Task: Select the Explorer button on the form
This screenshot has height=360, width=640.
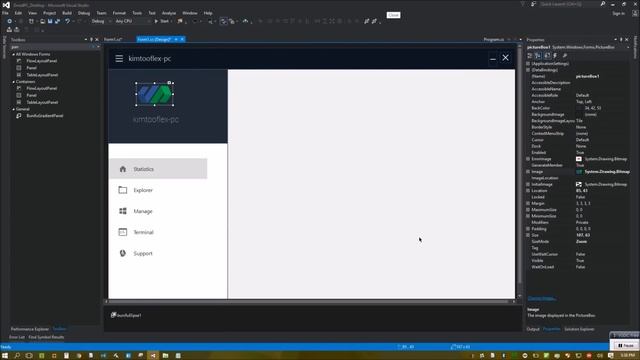Action: point(158,190)
